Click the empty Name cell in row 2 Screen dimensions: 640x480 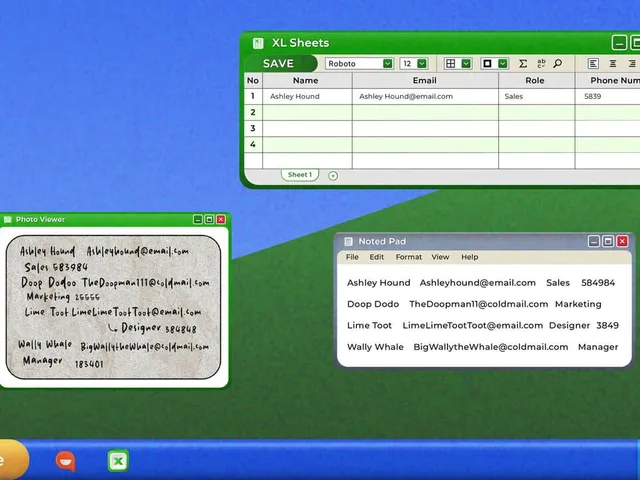pos(307,112)
